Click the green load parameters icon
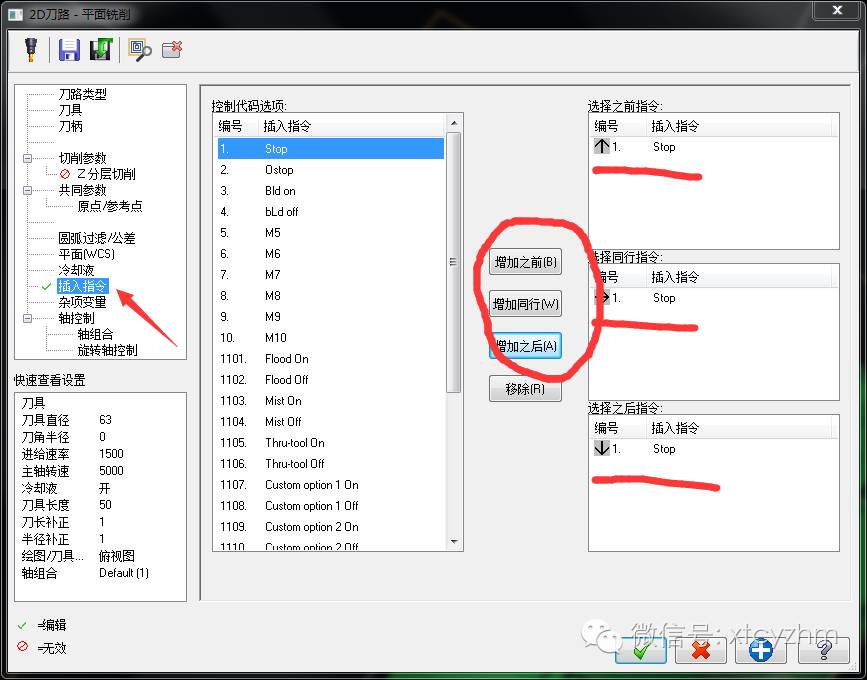867x680 pixels. 101,49
